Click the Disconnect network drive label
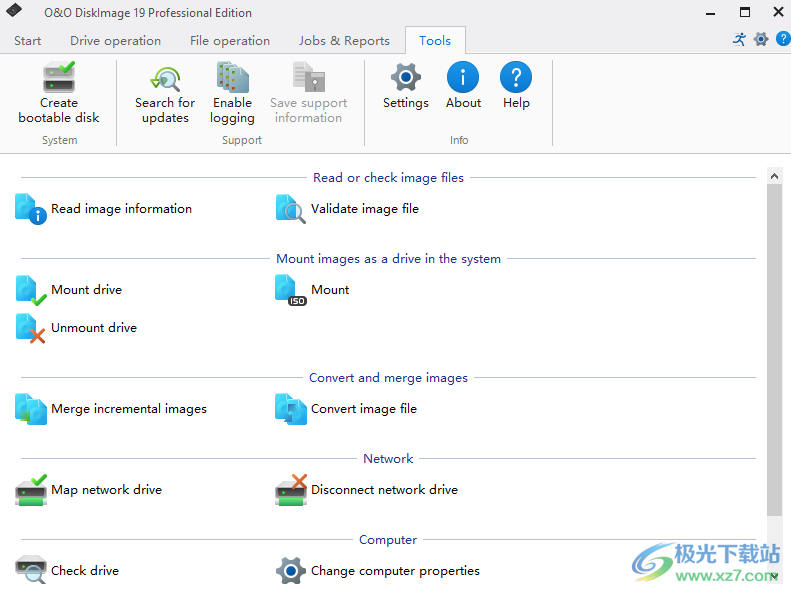 coord(384,490)
